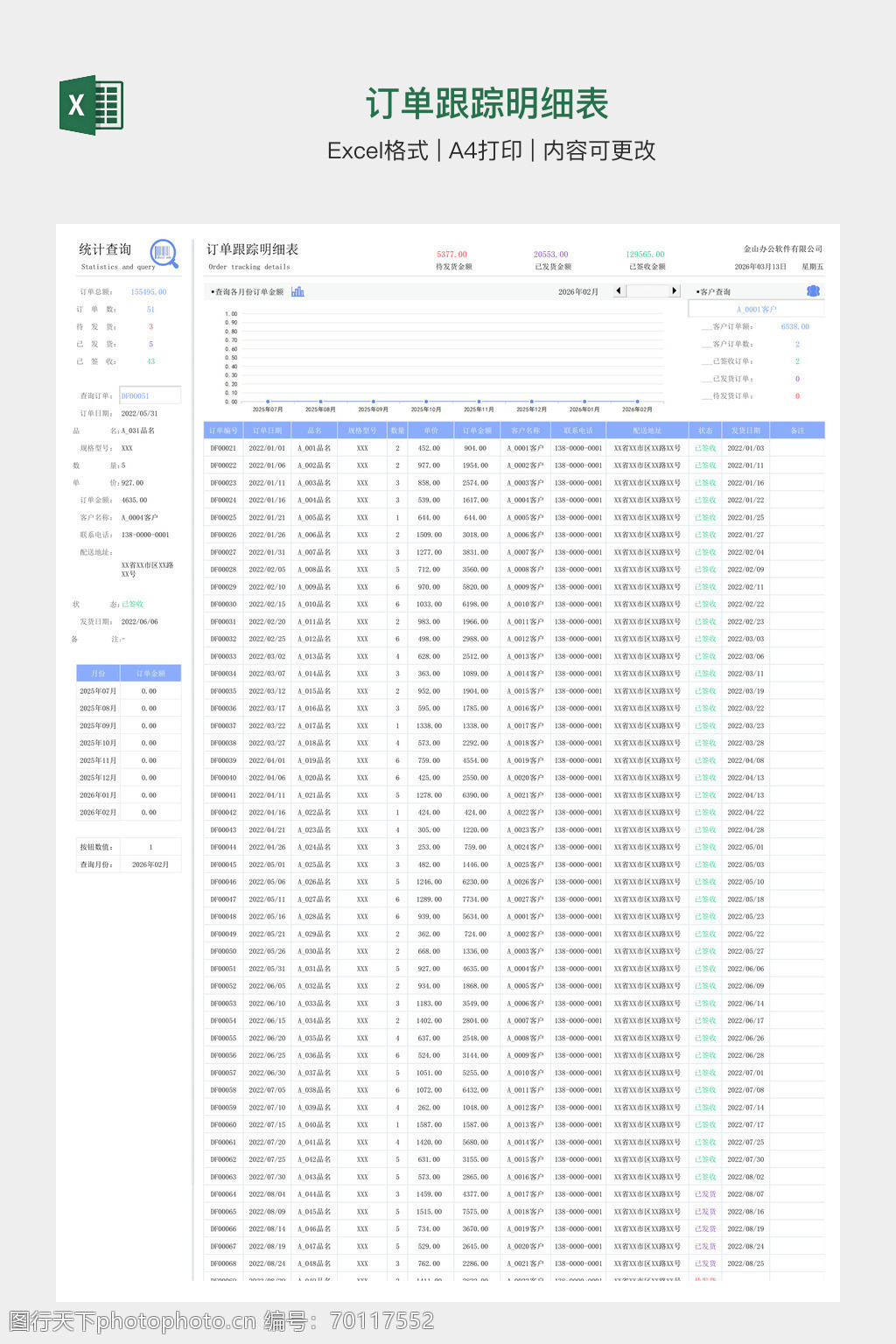Click the bar chart icon next to 查询各月份订单金额
The height and width of the screenshot is (1344, 896).
pos(297,291)
